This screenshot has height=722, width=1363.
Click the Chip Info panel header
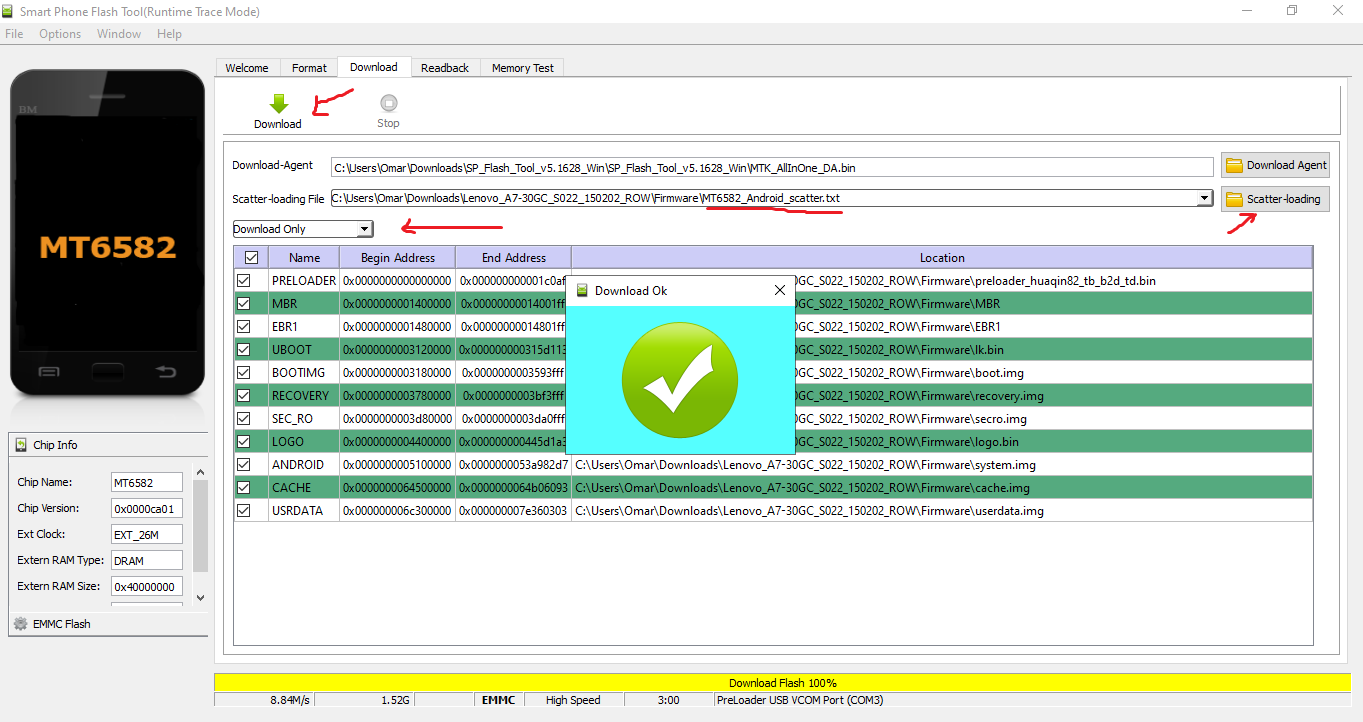point(108,445)
